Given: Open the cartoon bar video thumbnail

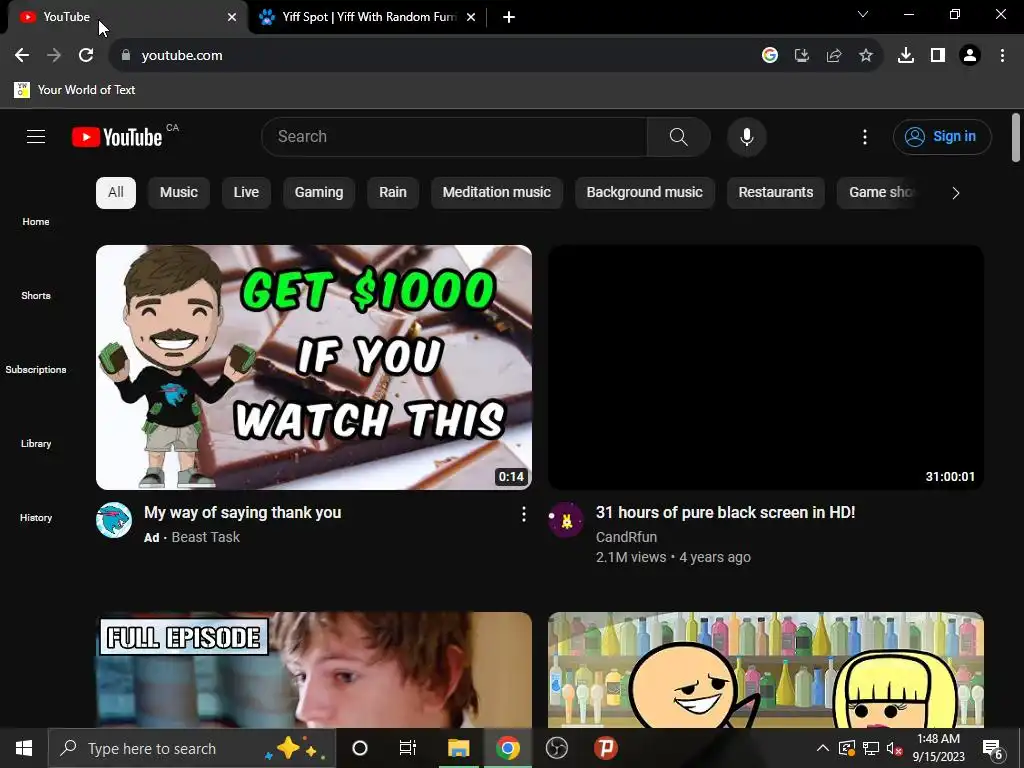Looking at the screenshot, I should (765, 669).
